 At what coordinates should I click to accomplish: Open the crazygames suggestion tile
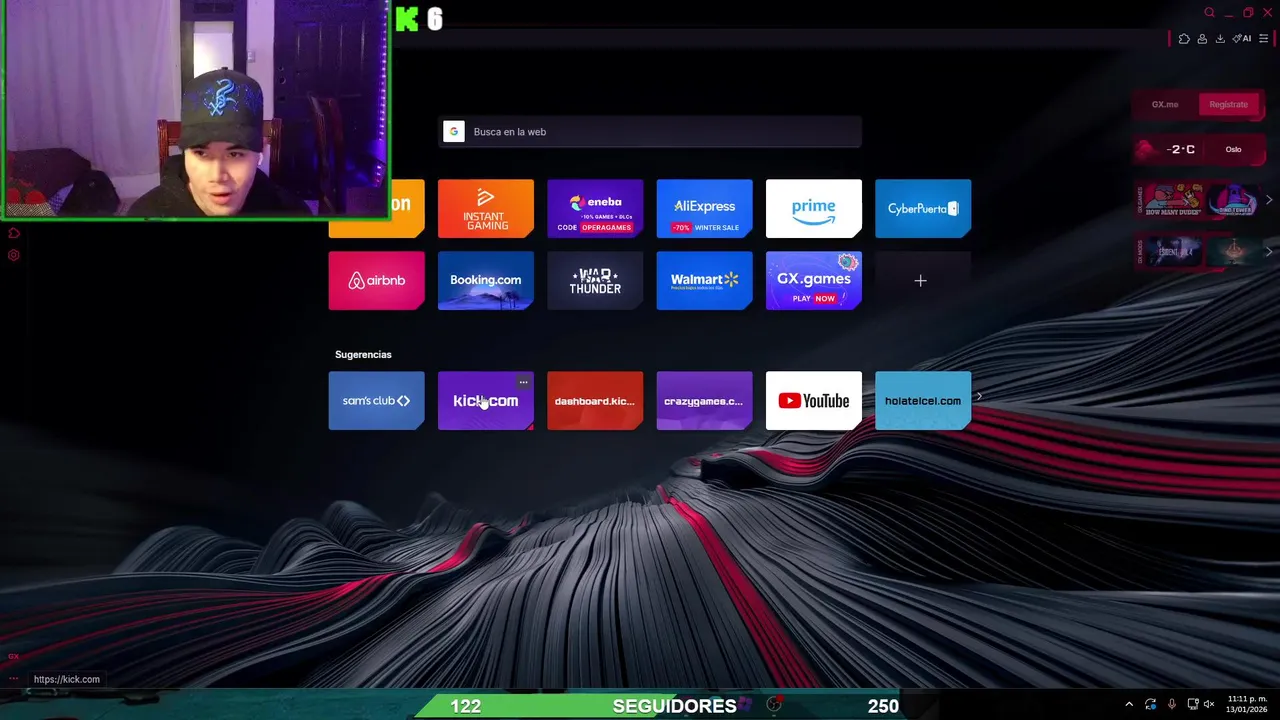click(704, 401)
